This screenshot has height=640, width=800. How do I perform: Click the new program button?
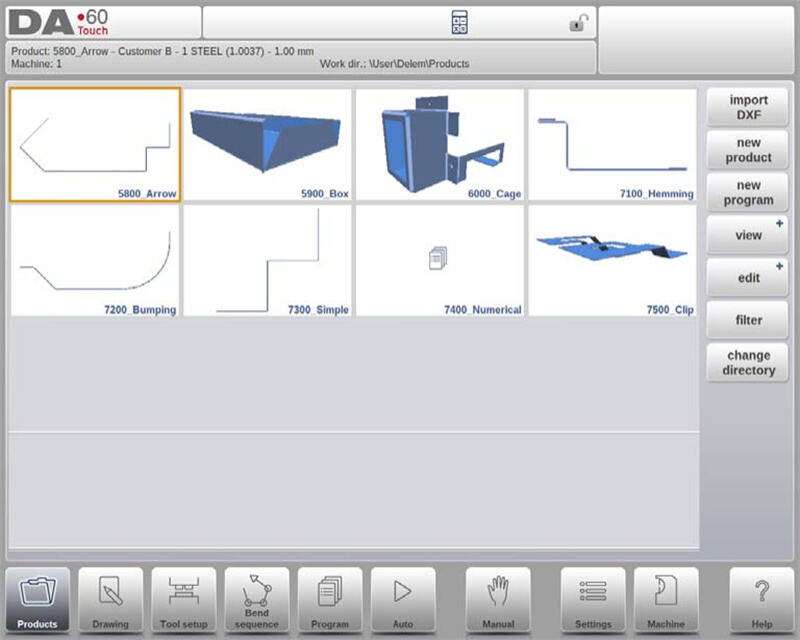pos(748,192)
